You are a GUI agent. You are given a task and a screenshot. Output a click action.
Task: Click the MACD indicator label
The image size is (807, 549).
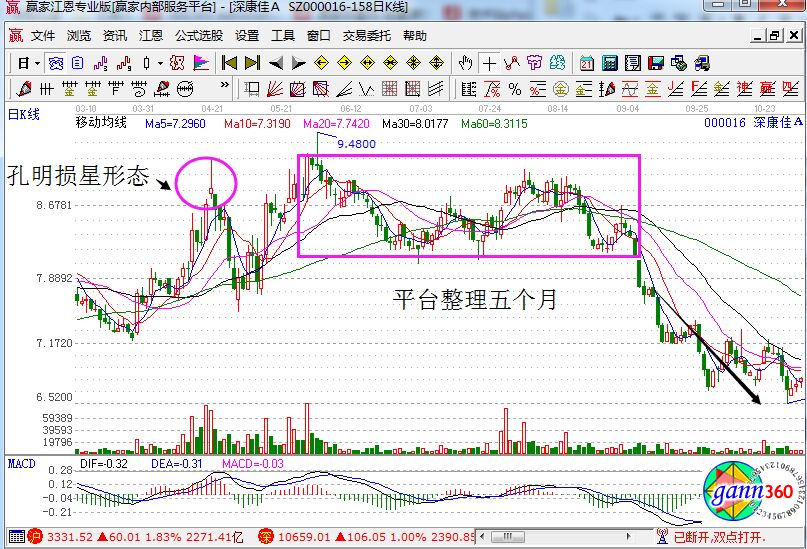(22, 463)
